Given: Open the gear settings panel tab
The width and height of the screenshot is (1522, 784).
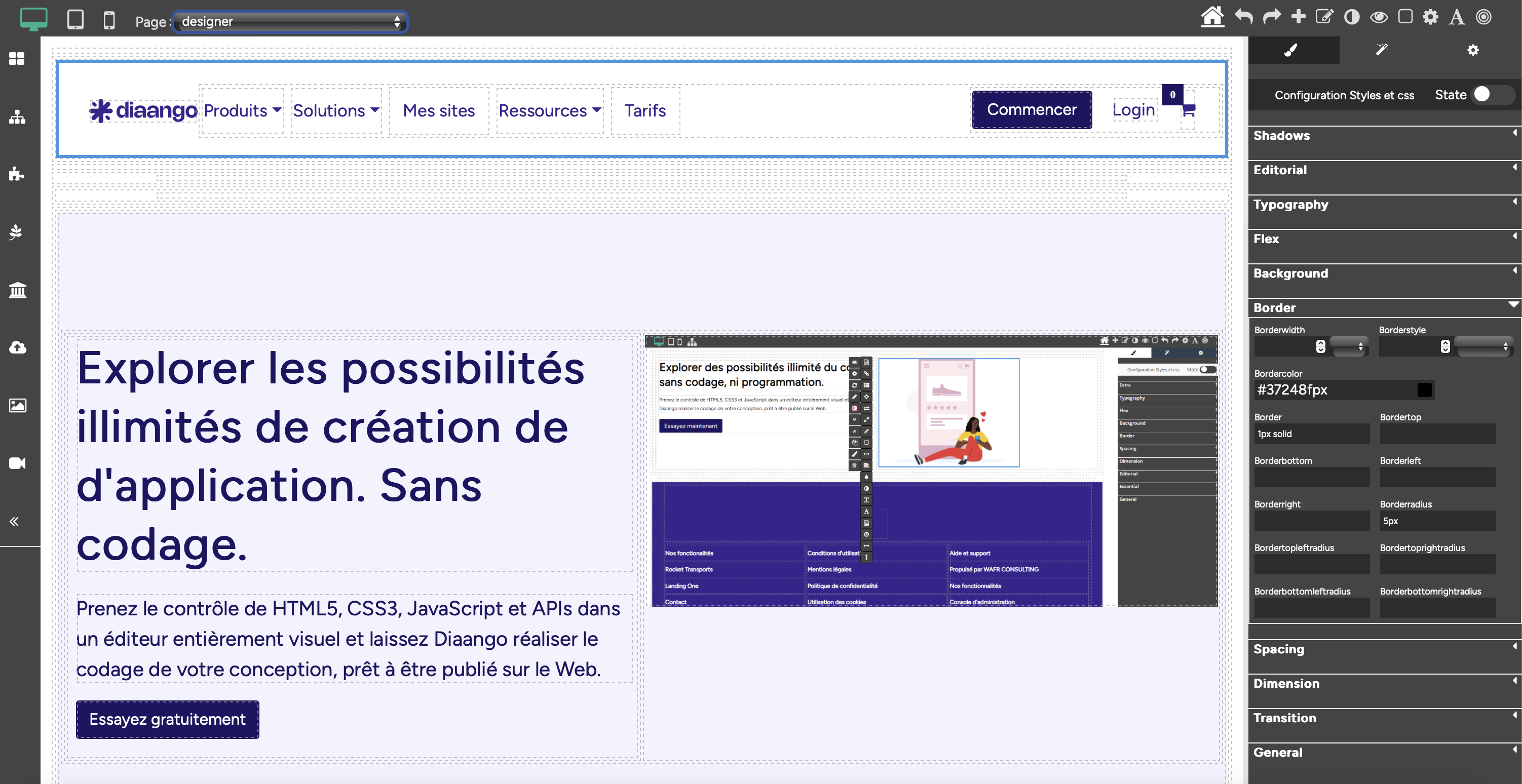Looking at the screenshot, I should [1472, 50].
